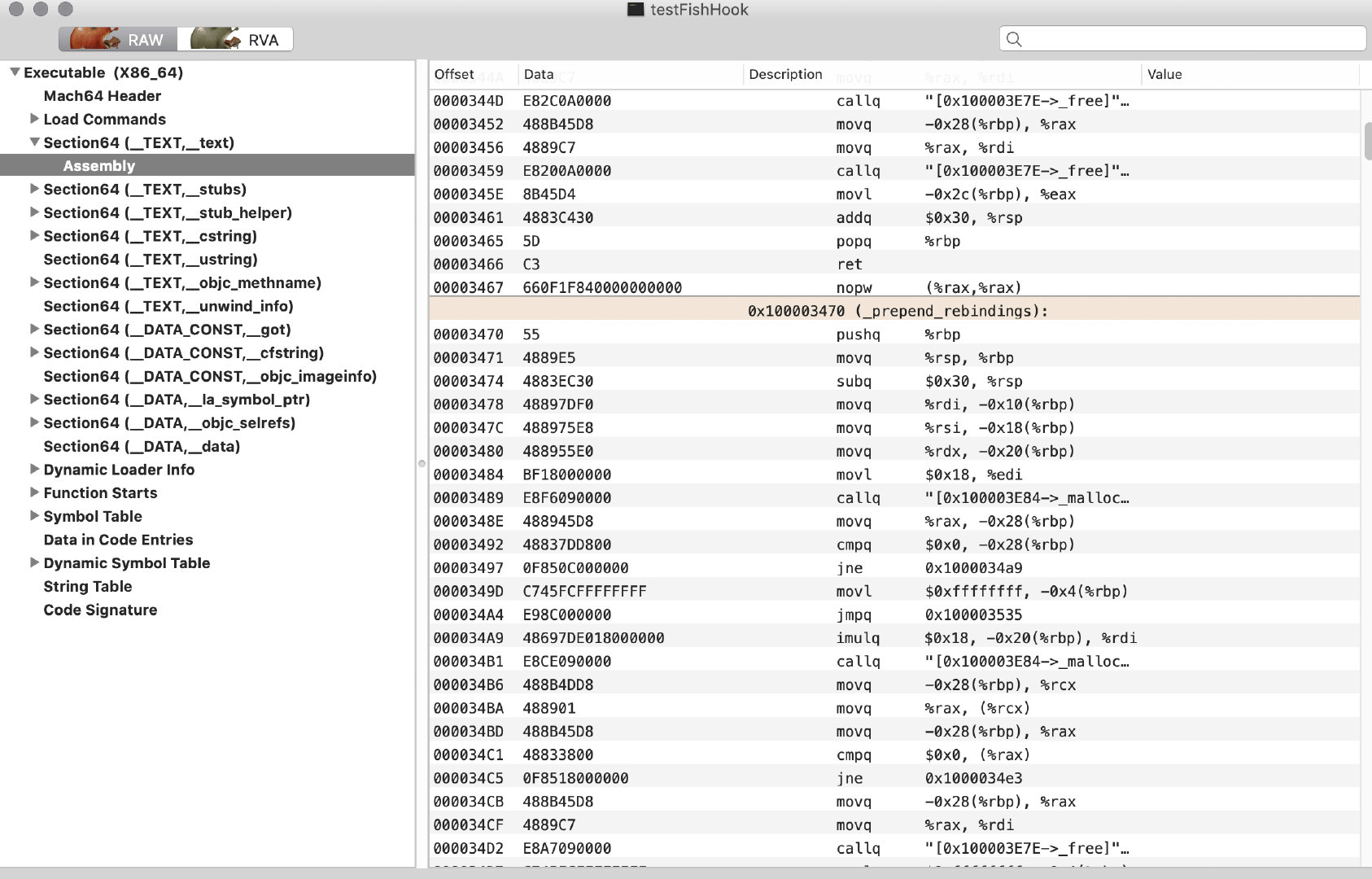Click free callq at offset 000034D2

point(894,848)
